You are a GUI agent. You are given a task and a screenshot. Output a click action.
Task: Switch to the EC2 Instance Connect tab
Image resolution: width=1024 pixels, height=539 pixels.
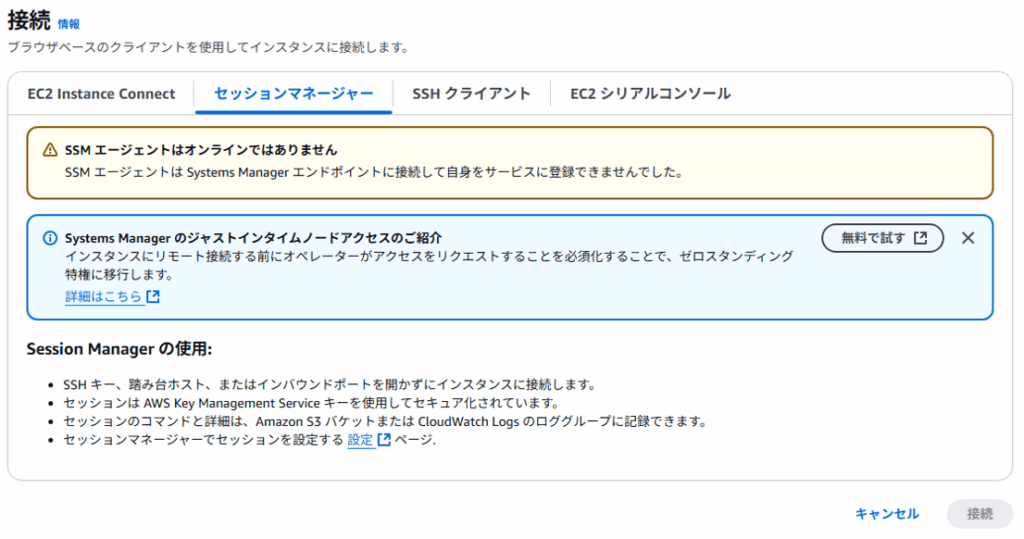102,94
